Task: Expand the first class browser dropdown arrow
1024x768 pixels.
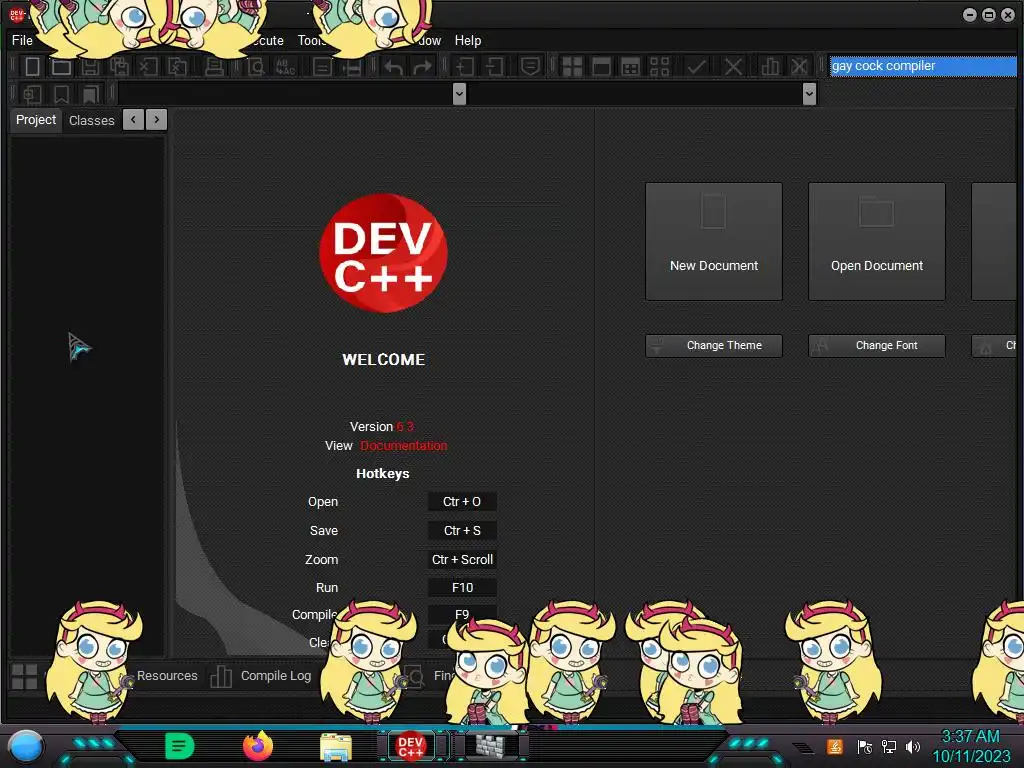Action: pos(459,94)
